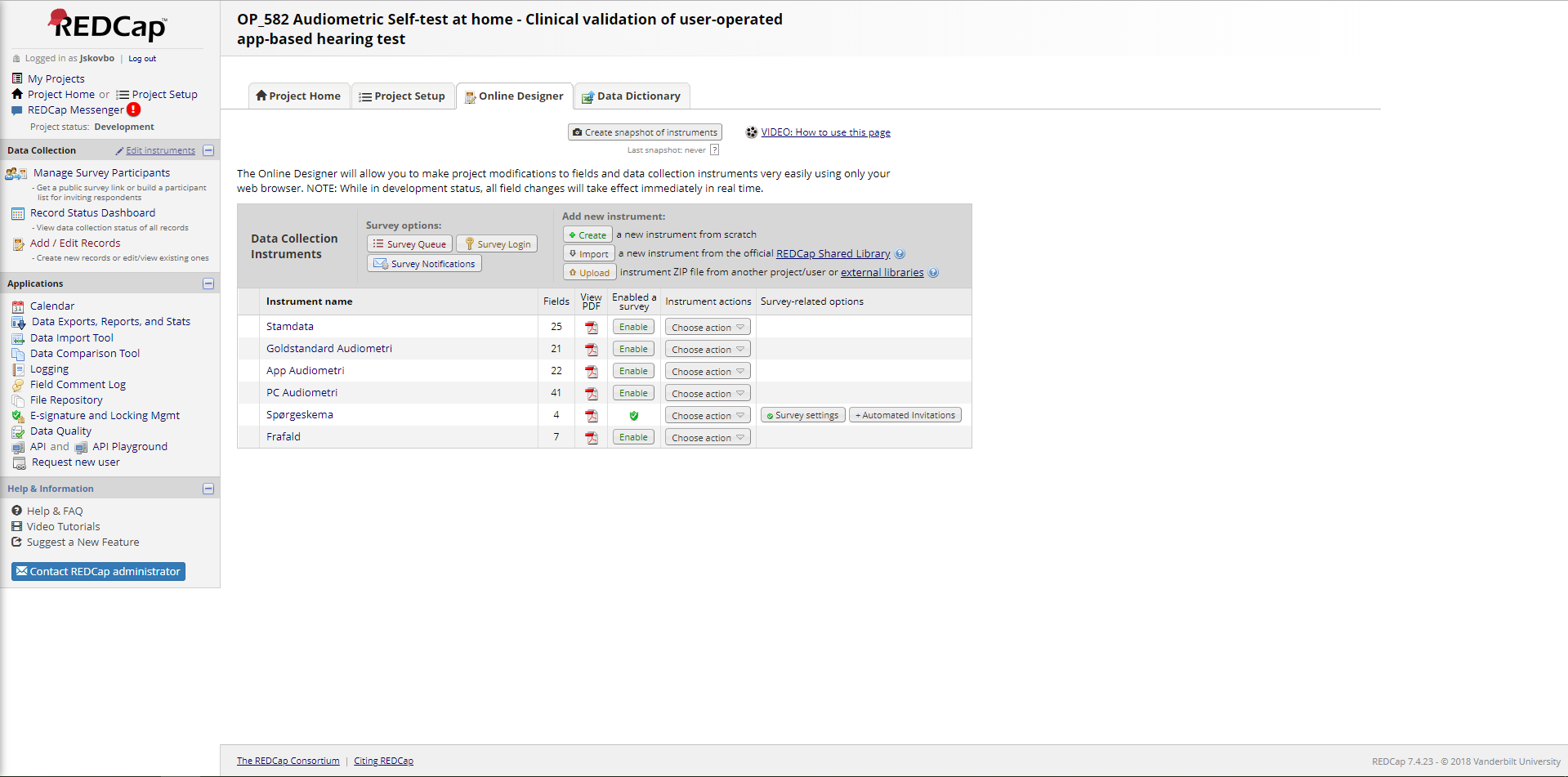View PDF for PC Audiometri
1568x777 pixels.
coord(592,394)
